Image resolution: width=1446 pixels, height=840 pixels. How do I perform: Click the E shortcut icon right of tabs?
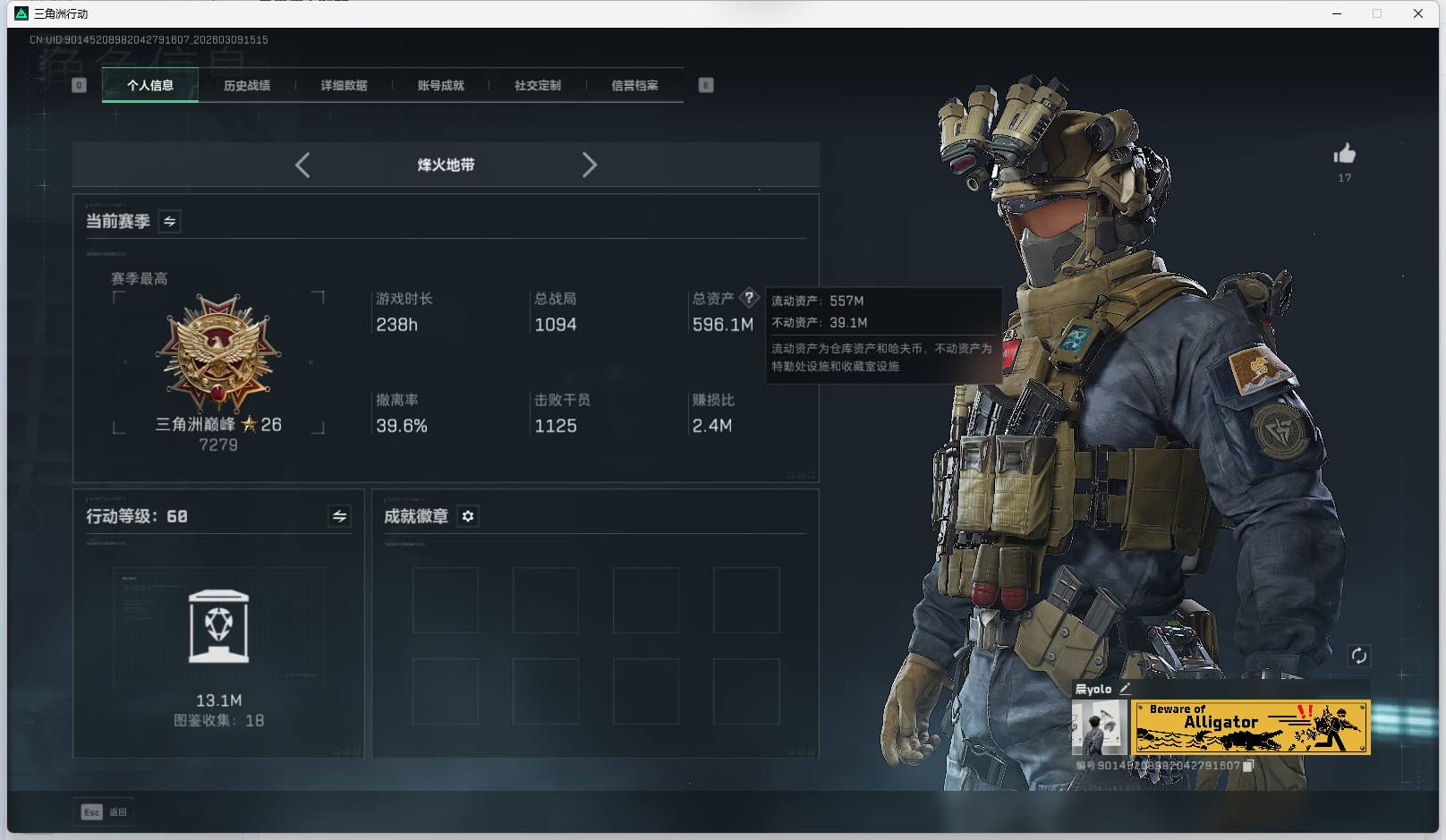coord(706,85)
